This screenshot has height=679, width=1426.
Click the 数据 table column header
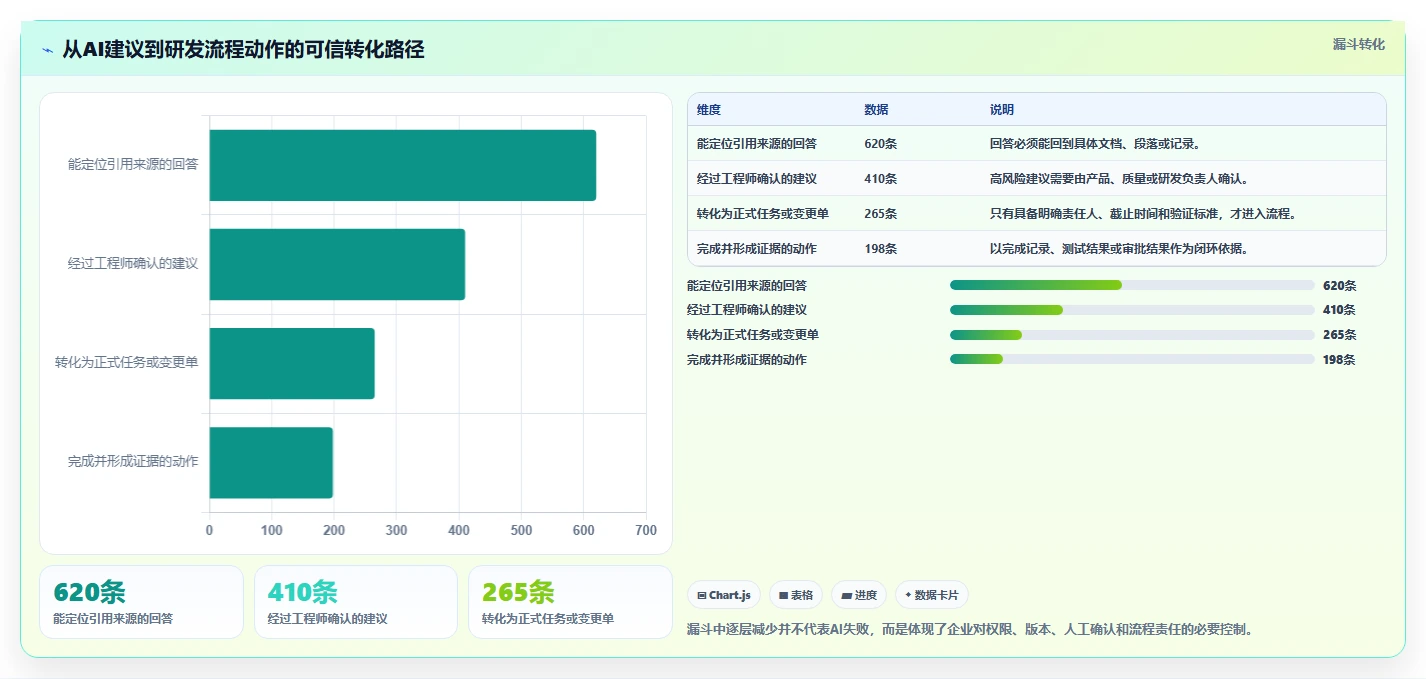[x=876, y=110]
